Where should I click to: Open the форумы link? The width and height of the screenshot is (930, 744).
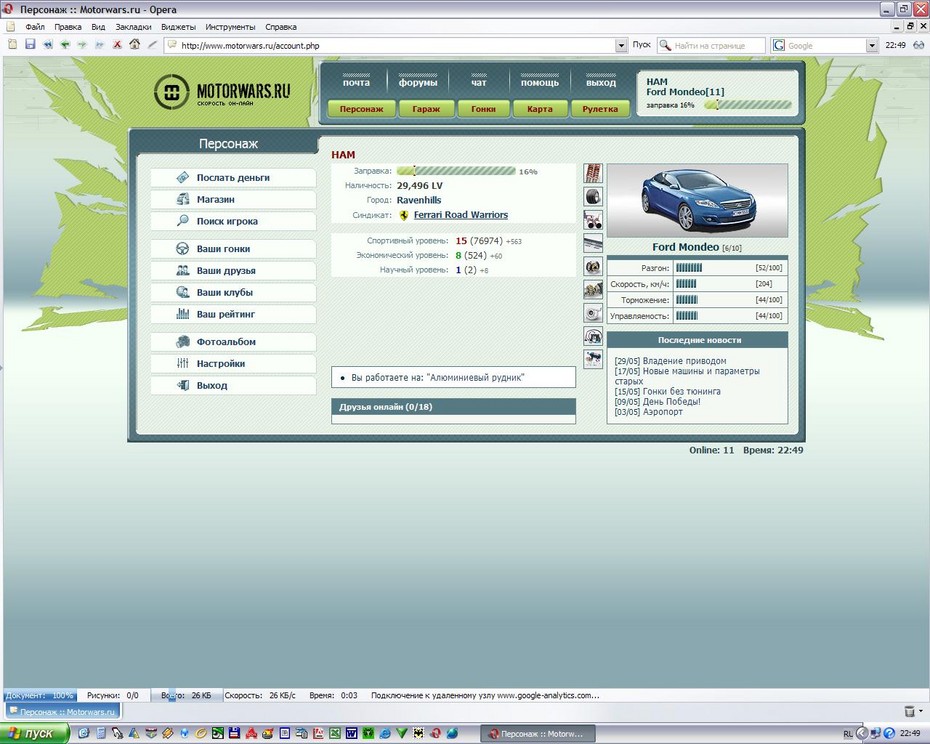(418, 83)
